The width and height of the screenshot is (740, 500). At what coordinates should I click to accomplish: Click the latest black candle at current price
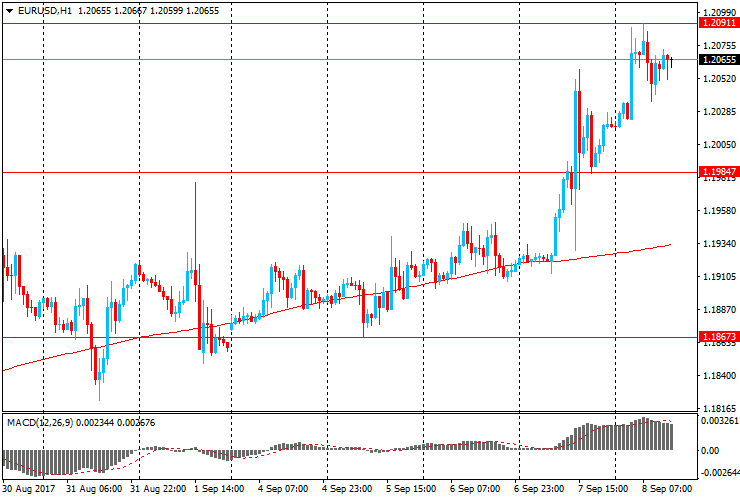(x=671, y=61)
